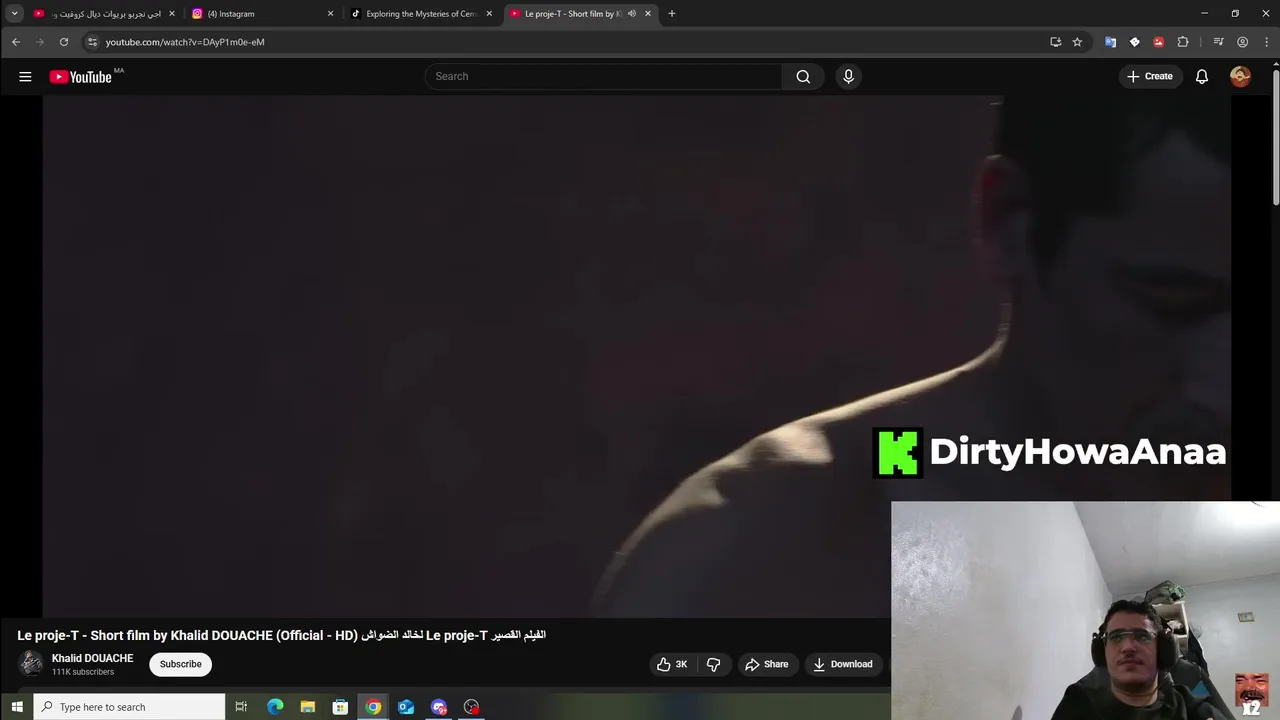
Task: Open the media control icon in Chrome toolbar
Action: click(x=1218, y=42)
